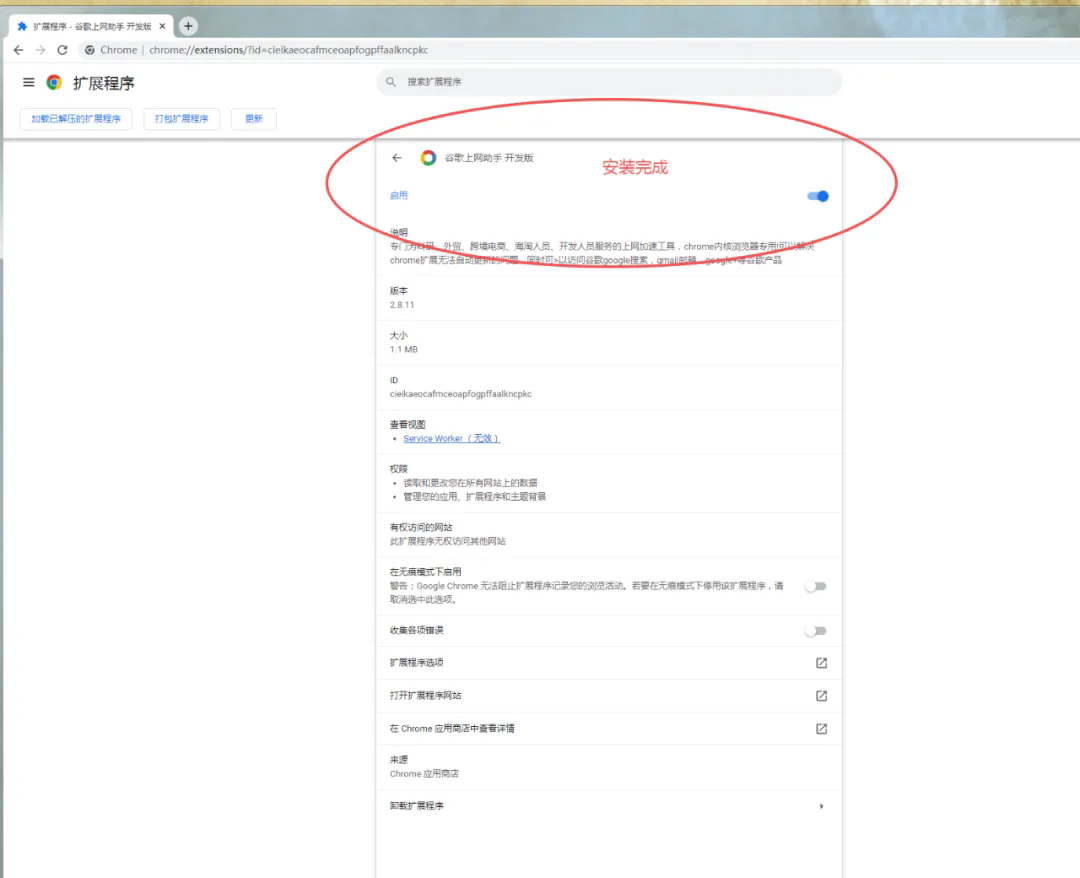Disable the extension with 启用 toggle

tap(818, 196)
